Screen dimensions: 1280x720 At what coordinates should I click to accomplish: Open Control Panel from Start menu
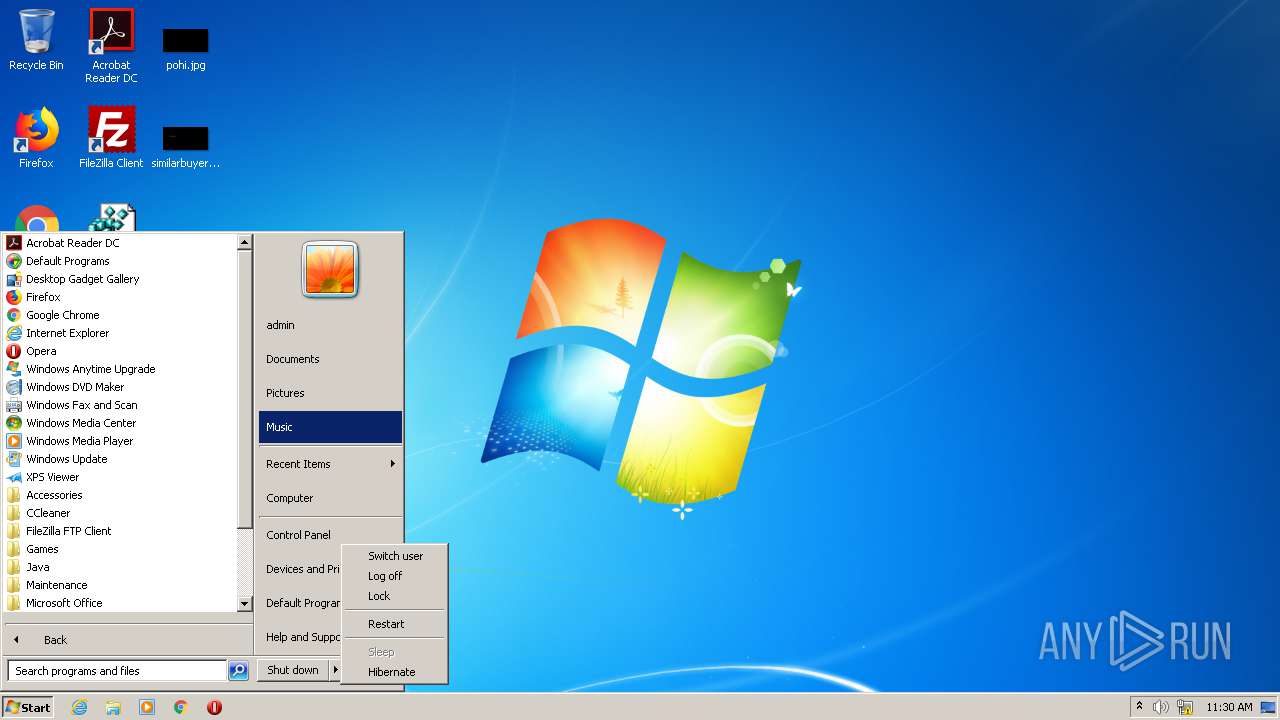[330, 535]
